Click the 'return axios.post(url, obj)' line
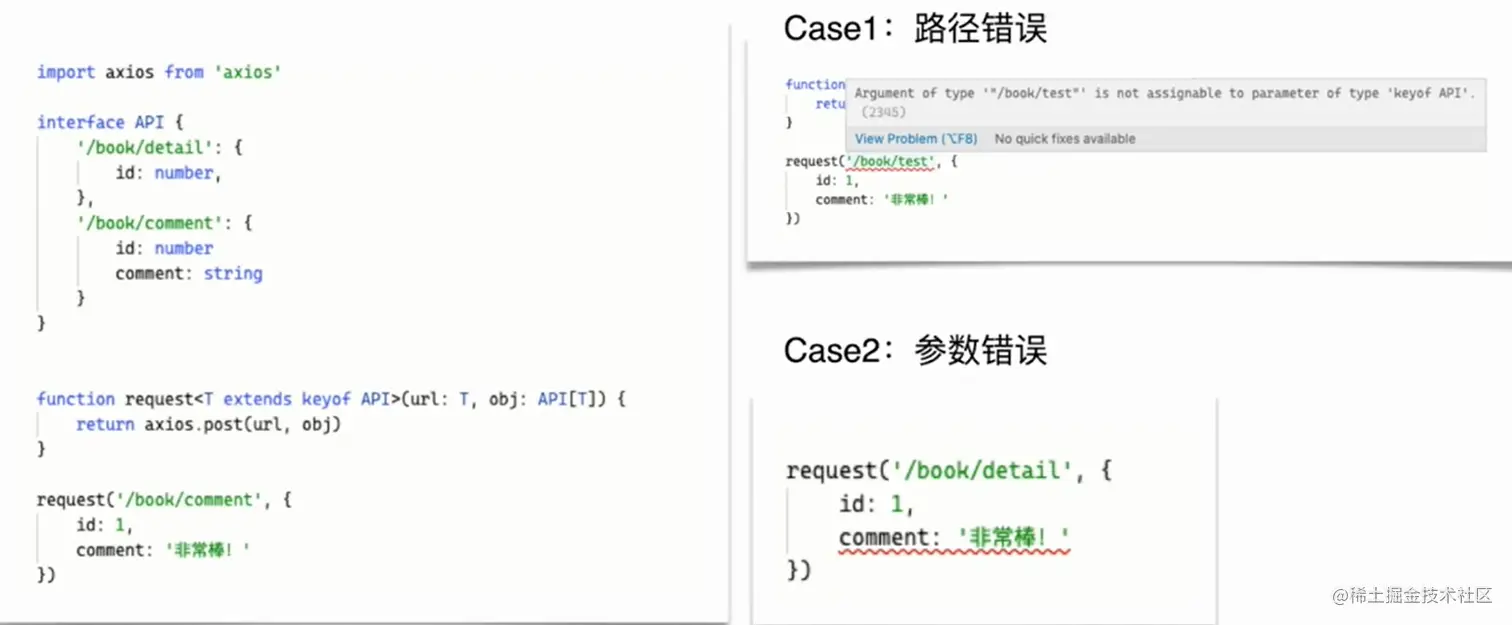 pos(209,424)
